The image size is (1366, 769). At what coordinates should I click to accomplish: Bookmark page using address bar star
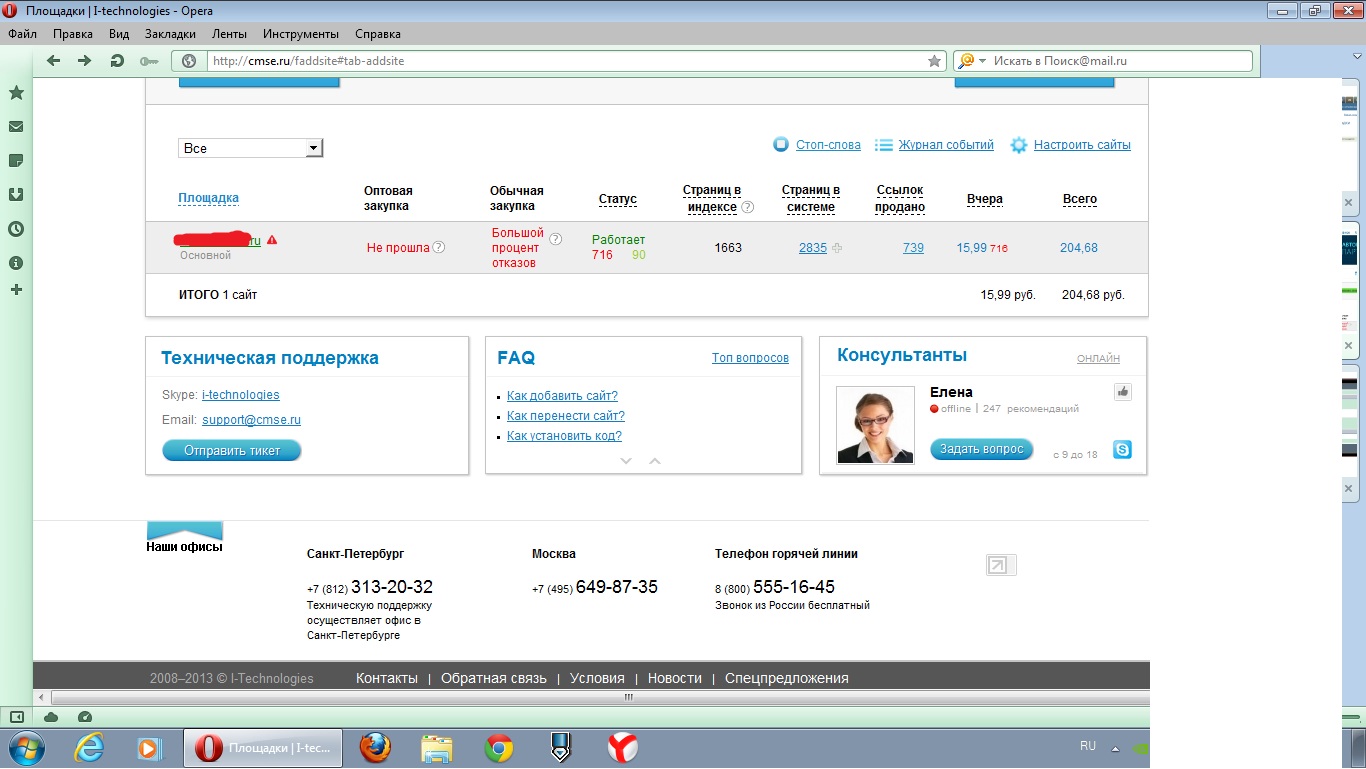click(934, 61)
